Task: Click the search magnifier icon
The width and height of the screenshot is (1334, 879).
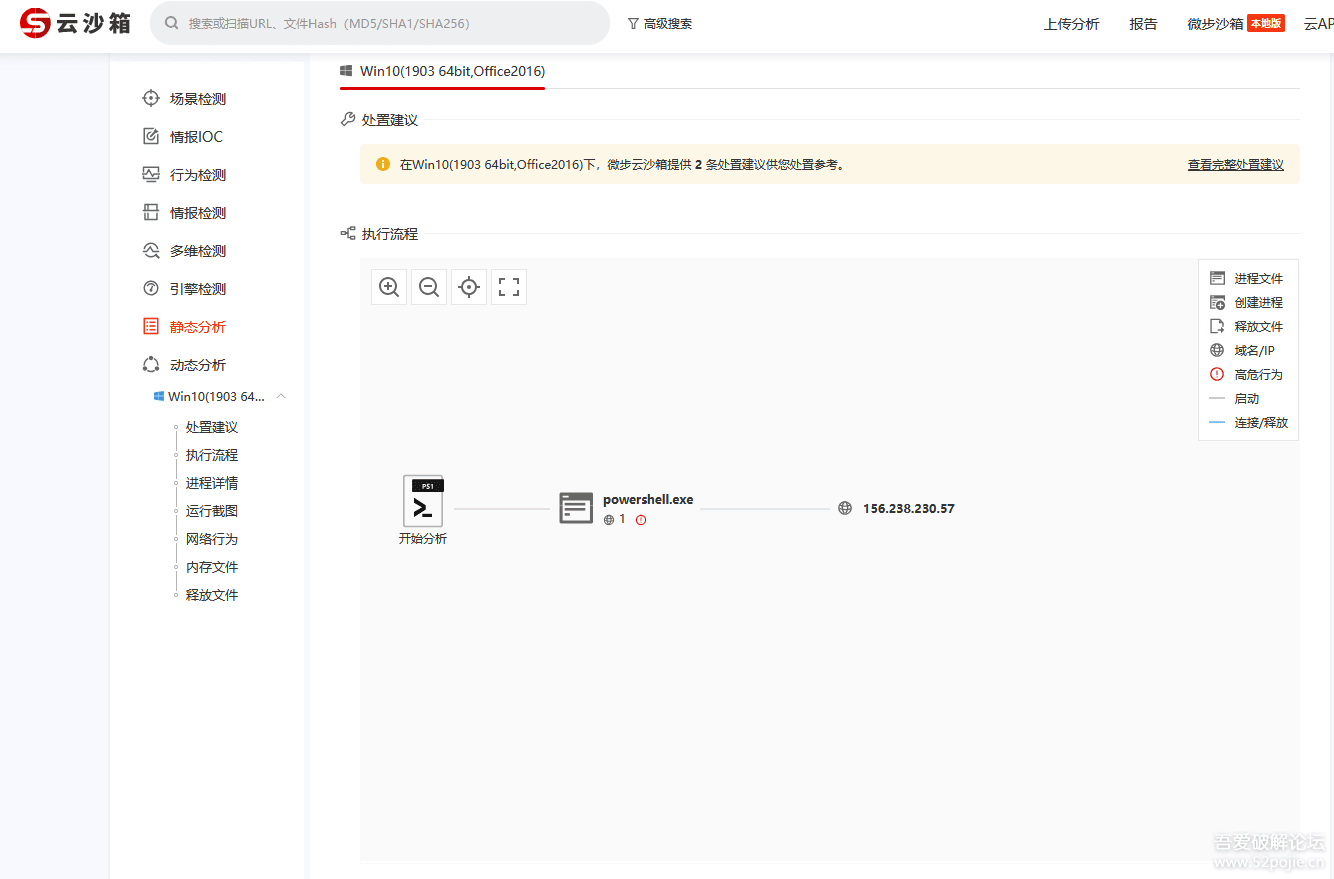Action: pyautogui.click(x=172, y=23)
